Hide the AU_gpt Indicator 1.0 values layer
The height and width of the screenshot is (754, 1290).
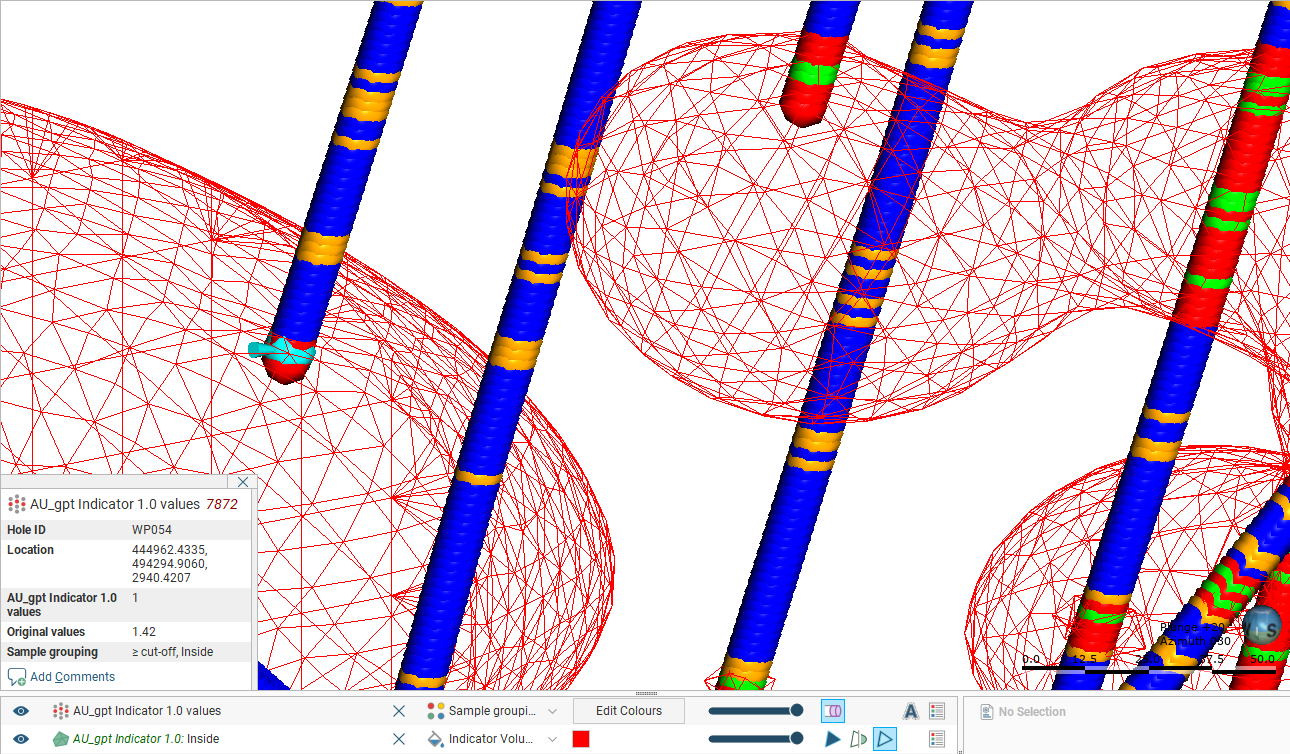click(x=21, y=711)
